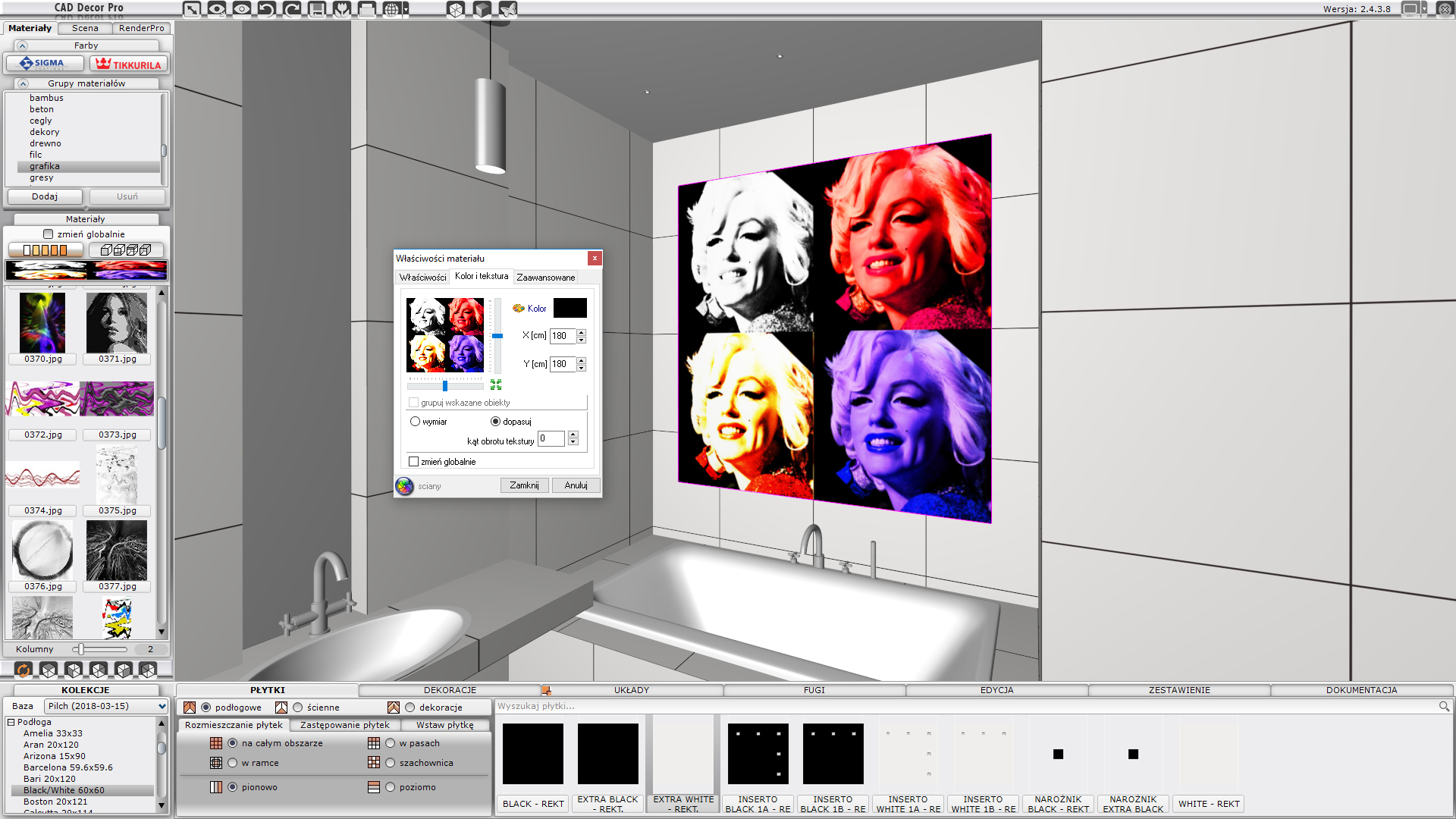The height and width of the screenshot is (819, 1456).
Task: Check zmień globalnie in material dialog
Action: [414, 461]
